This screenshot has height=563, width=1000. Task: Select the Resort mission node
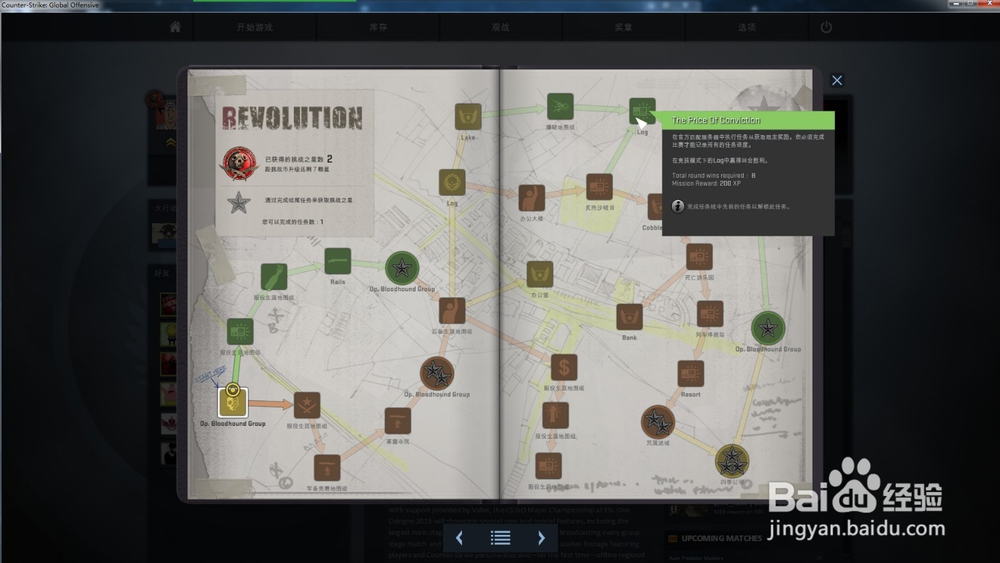[x=691, y=374]
